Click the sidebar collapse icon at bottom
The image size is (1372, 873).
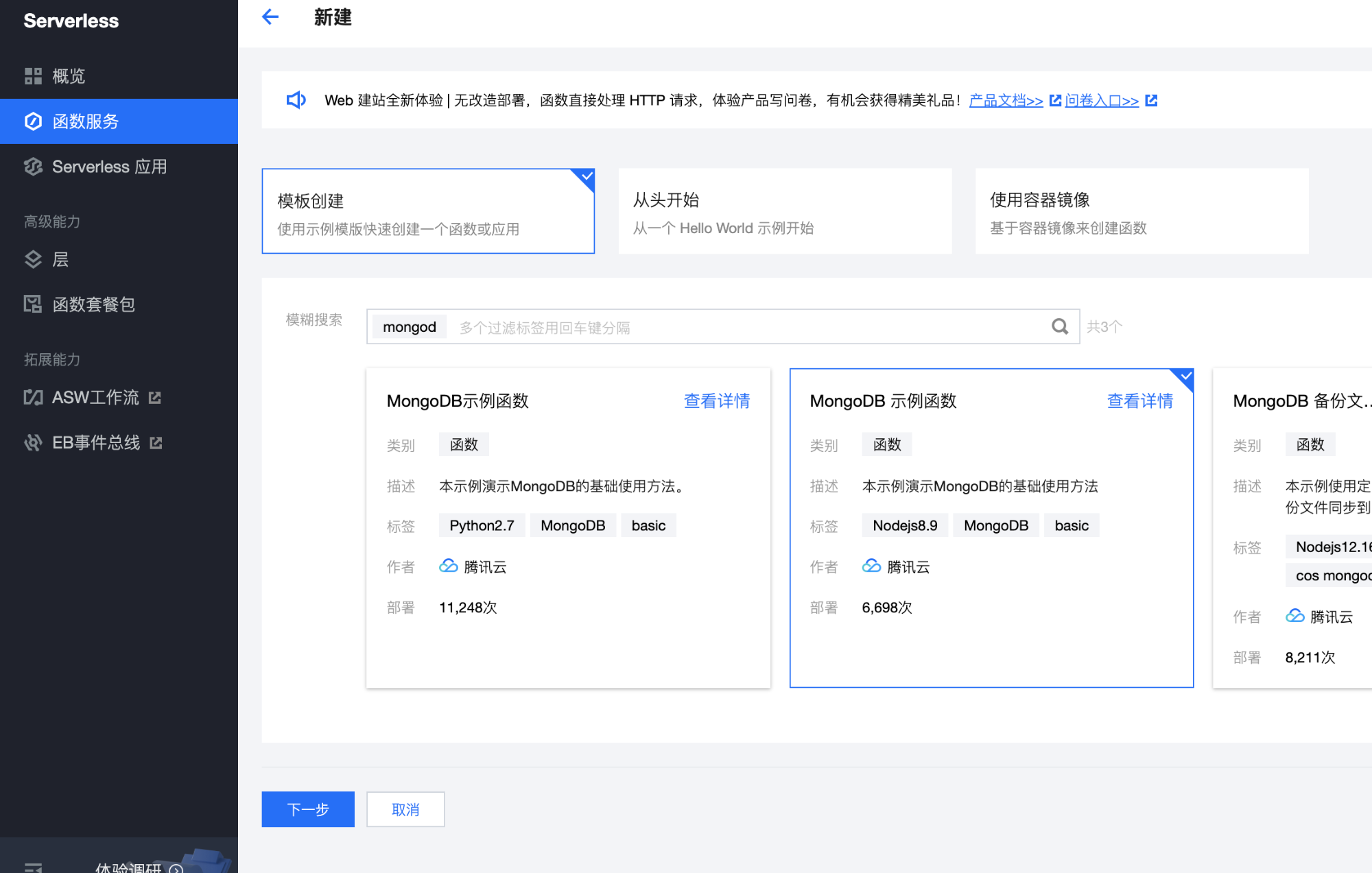[x=33, y=868]
